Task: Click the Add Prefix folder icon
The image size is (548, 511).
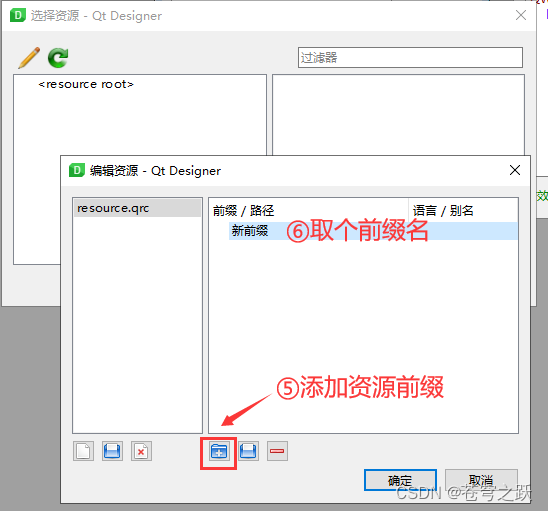Action: tap(219, 451)
